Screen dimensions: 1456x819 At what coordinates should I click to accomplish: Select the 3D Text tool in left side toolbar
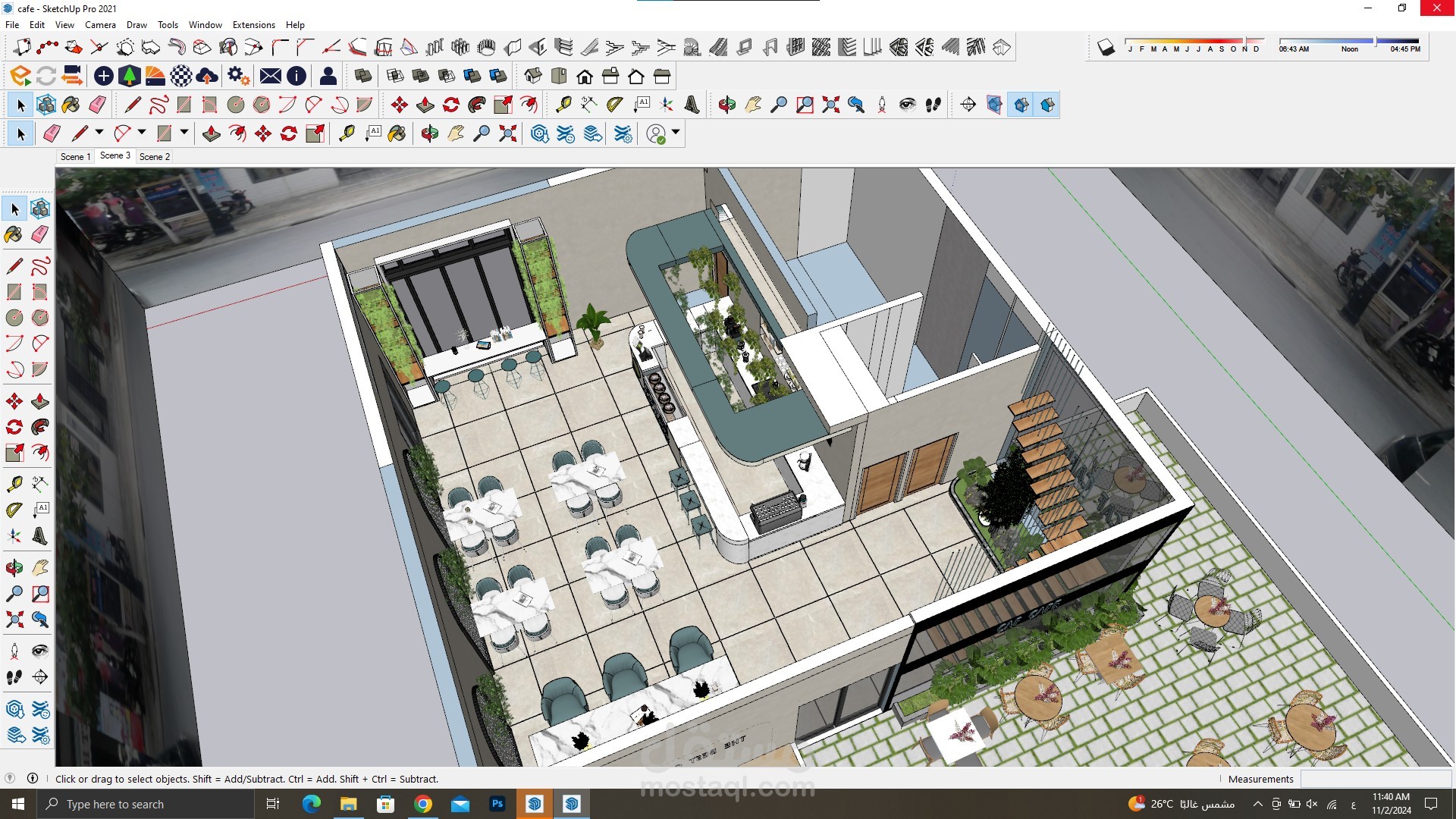[x=40, y=536]
